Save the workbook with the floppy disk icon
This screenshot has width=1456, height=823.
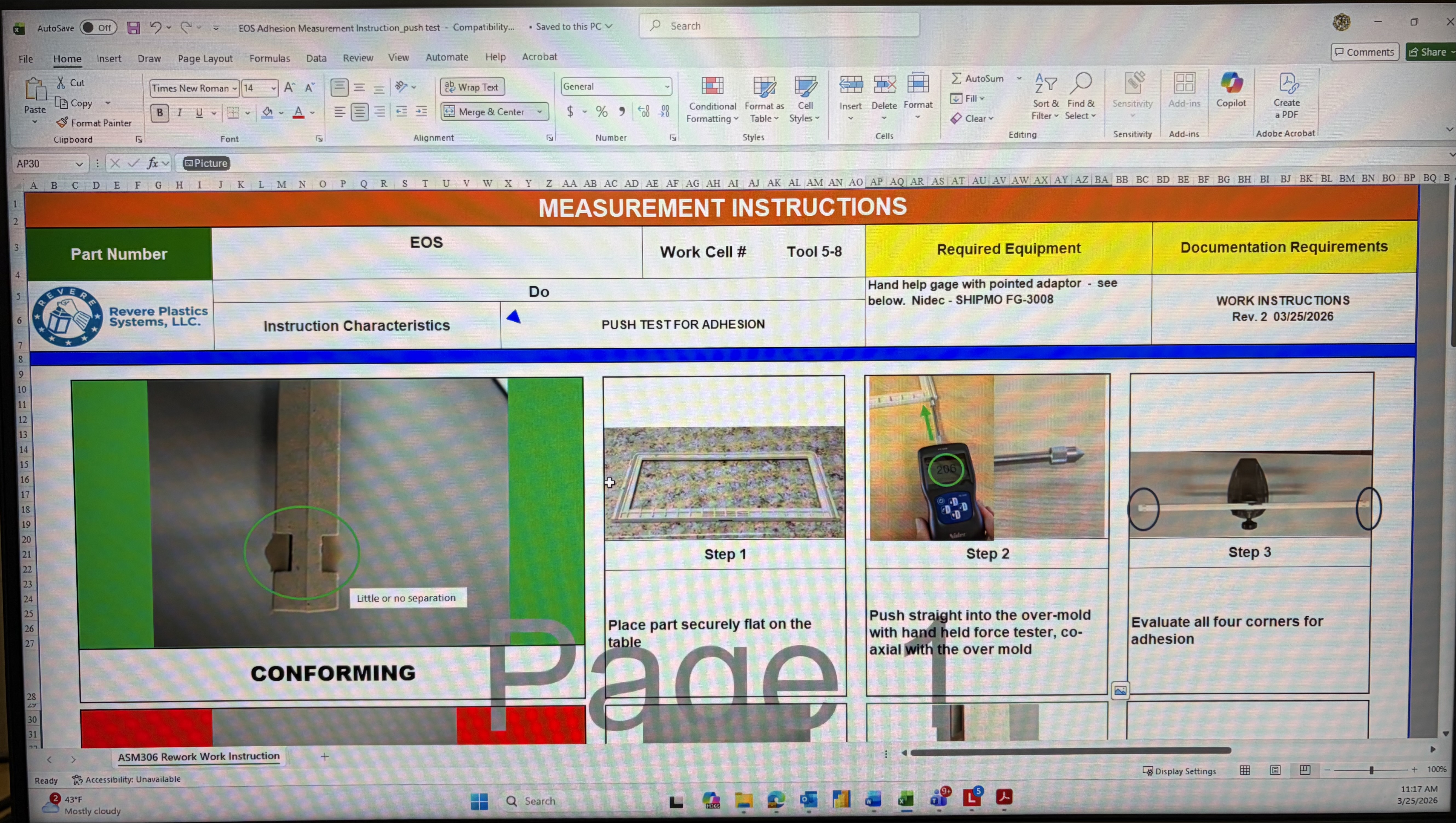pyautogui.click(x=133, y=28)
